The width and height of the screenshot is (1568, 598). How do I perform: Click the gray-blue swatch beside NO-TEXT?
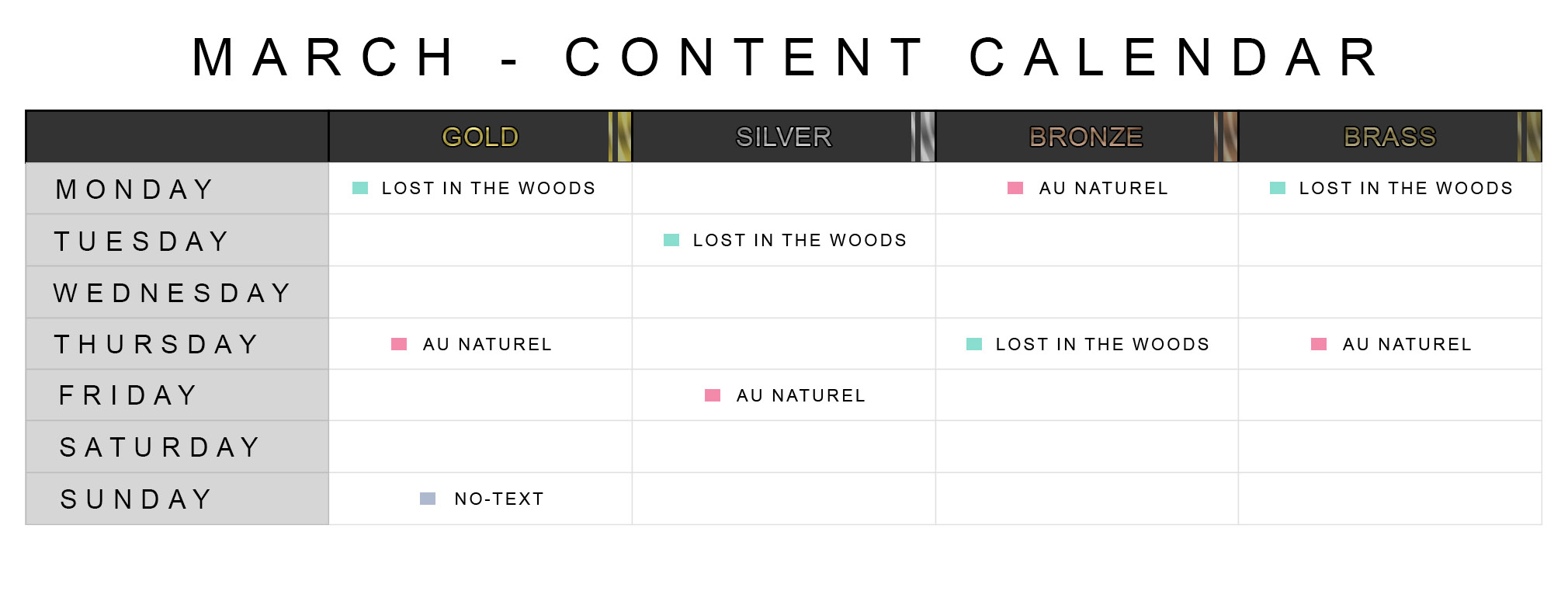(428, 499)
